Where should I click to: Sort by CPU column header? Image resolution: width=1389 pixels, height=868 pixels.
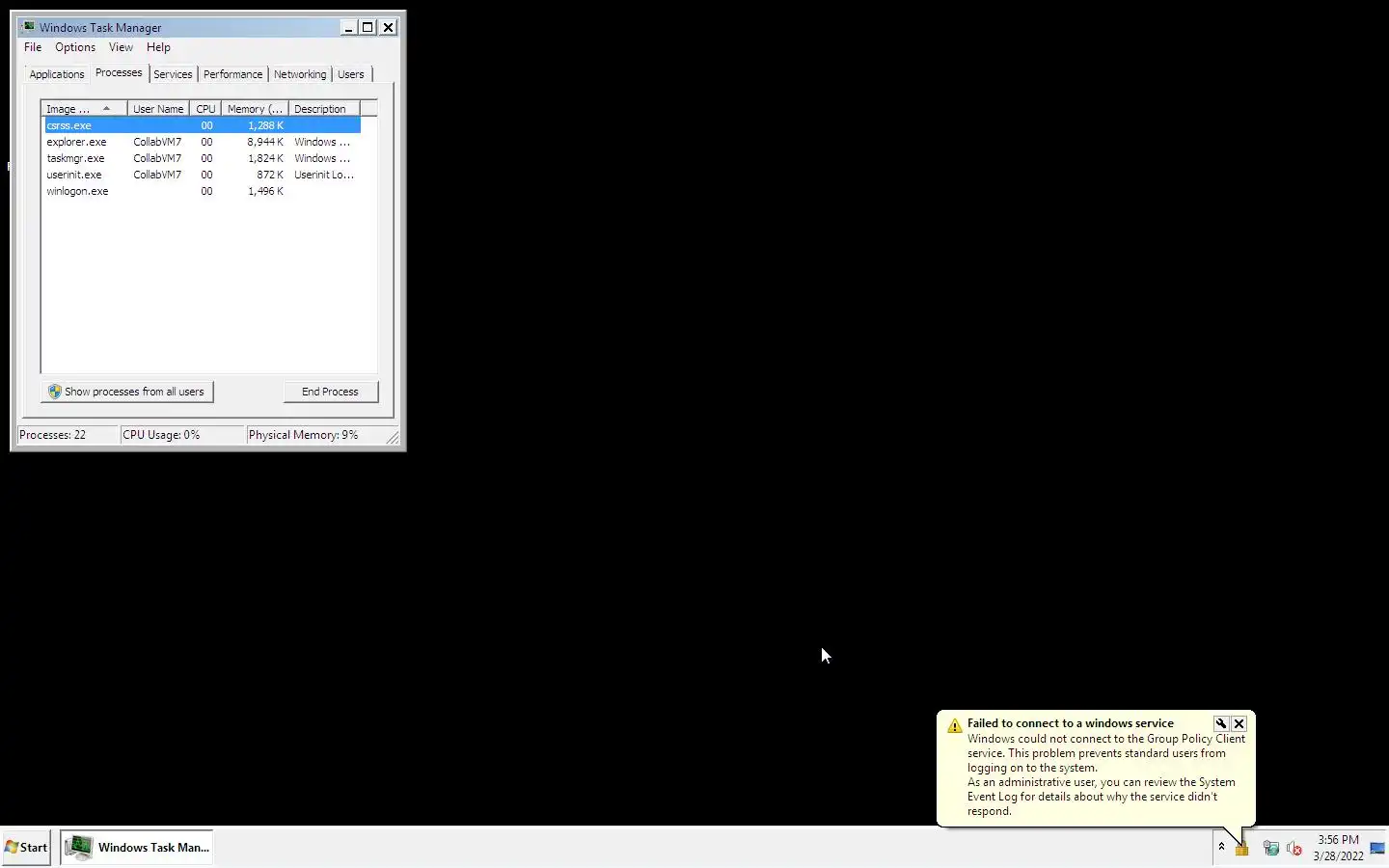tap(205, 109)
